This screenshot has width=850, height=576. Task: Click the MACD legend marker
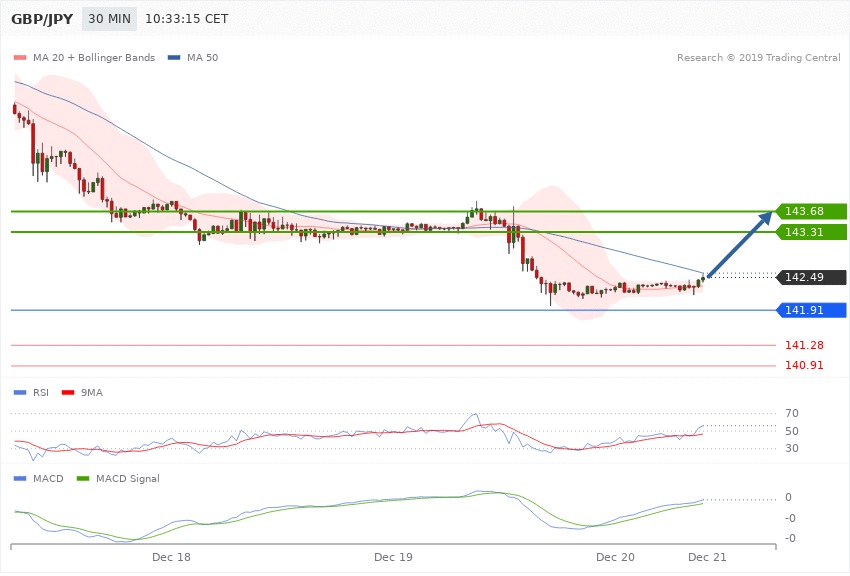(20, 479)
